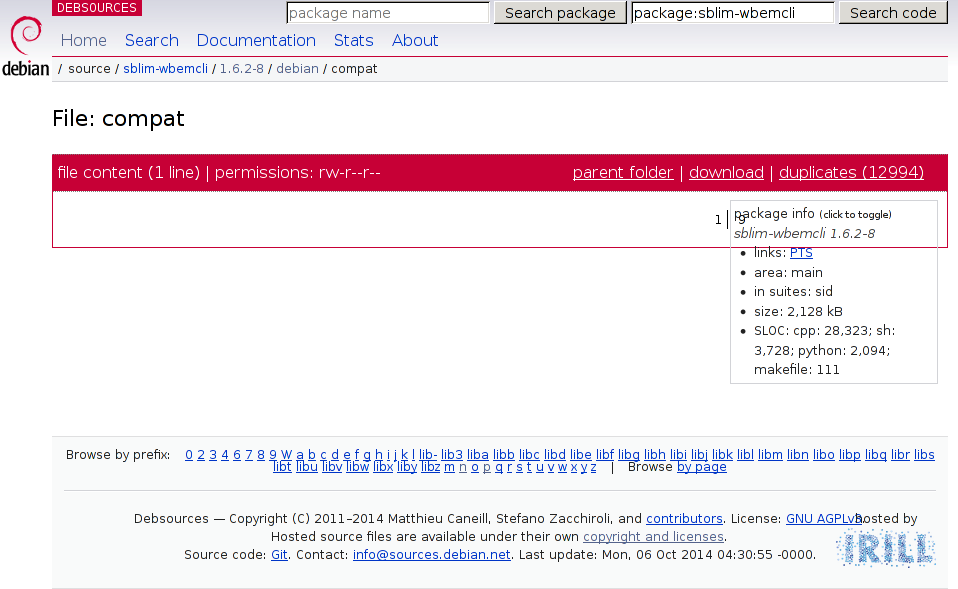Browse prefix 9

[272, 455]
